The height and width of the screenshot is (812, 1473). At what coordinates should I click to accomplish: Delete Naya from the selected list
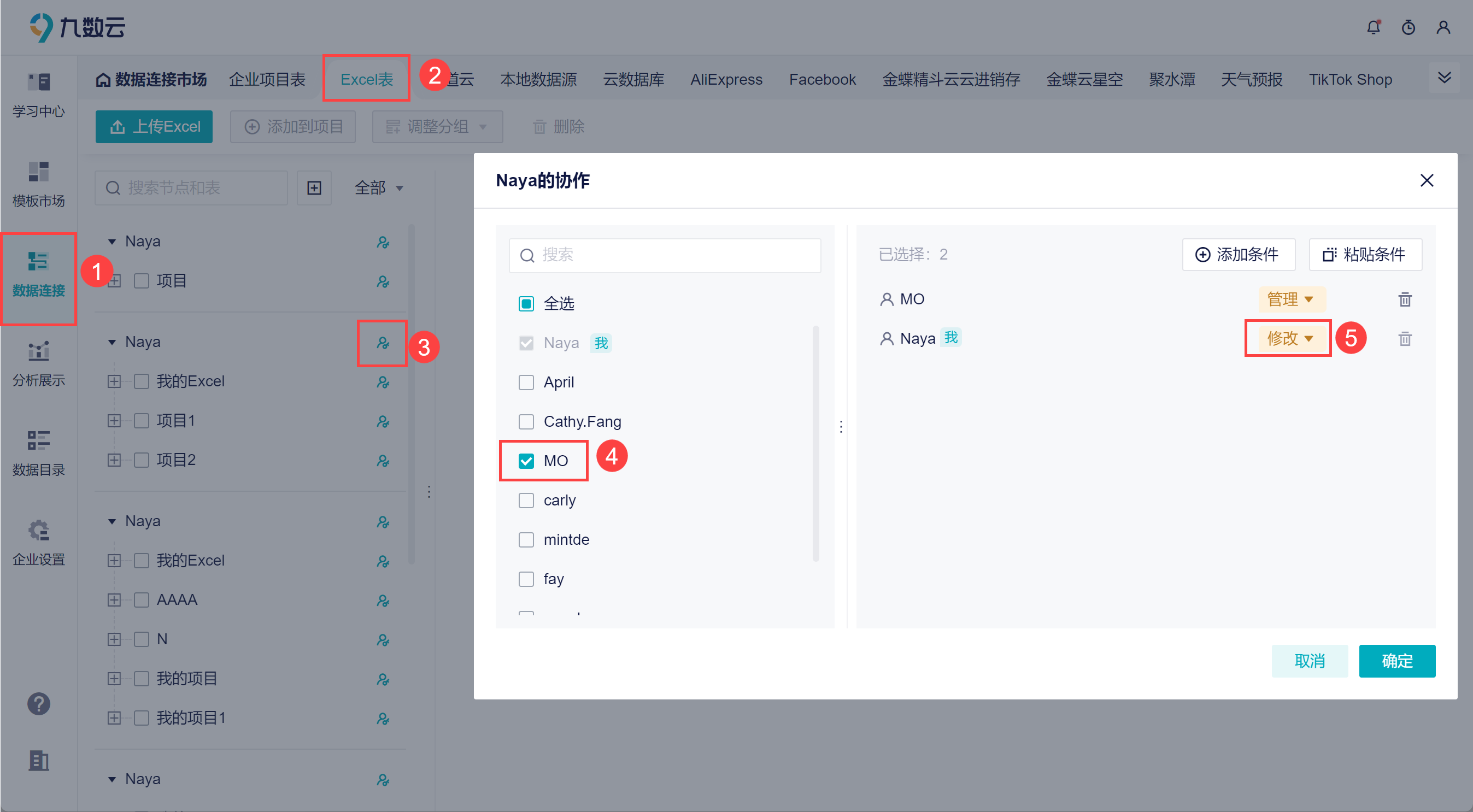pyautogui.click(x=1404, y=339)
